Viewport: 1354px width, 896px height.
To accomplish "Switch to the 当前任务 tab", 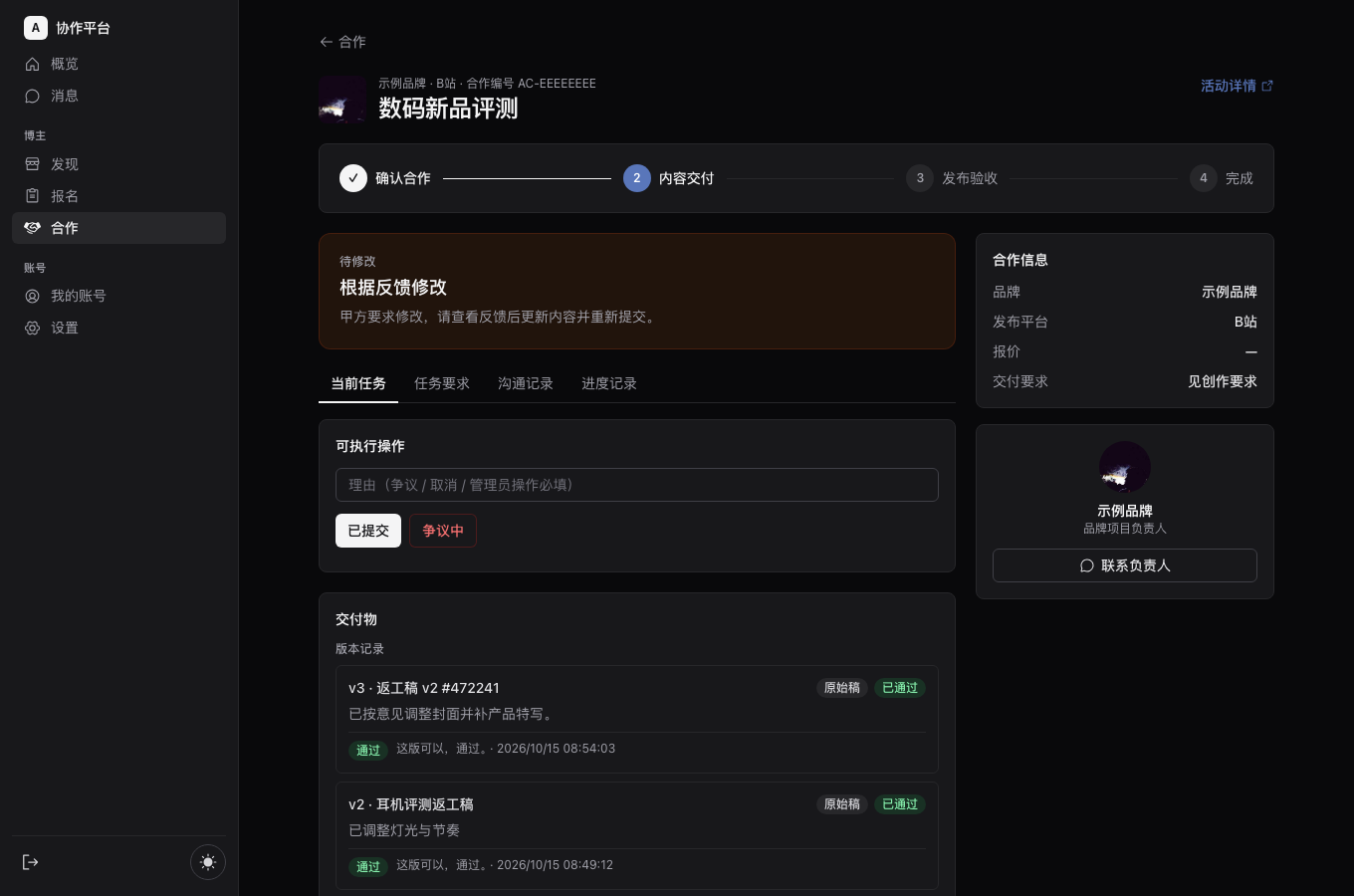I will pyautogui.click(x=358, y=383).
